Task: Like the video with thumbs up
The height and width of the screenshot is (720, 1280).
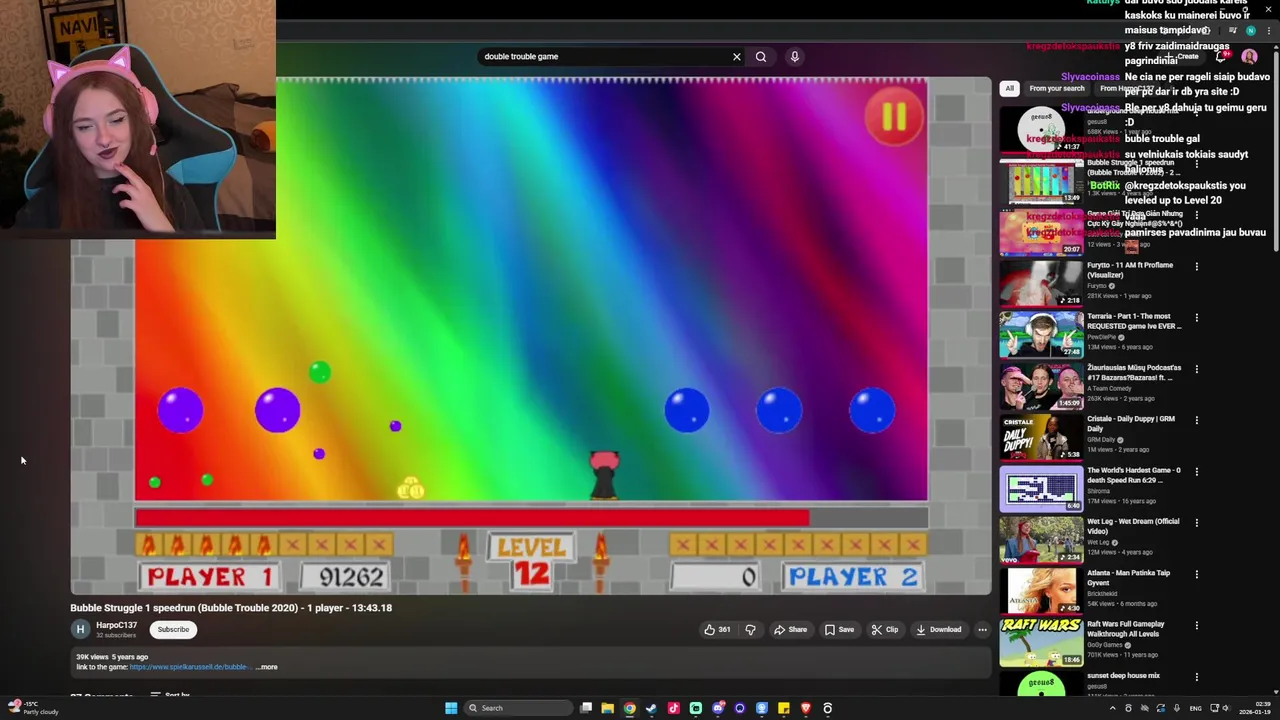Action: tap(717, 630)
